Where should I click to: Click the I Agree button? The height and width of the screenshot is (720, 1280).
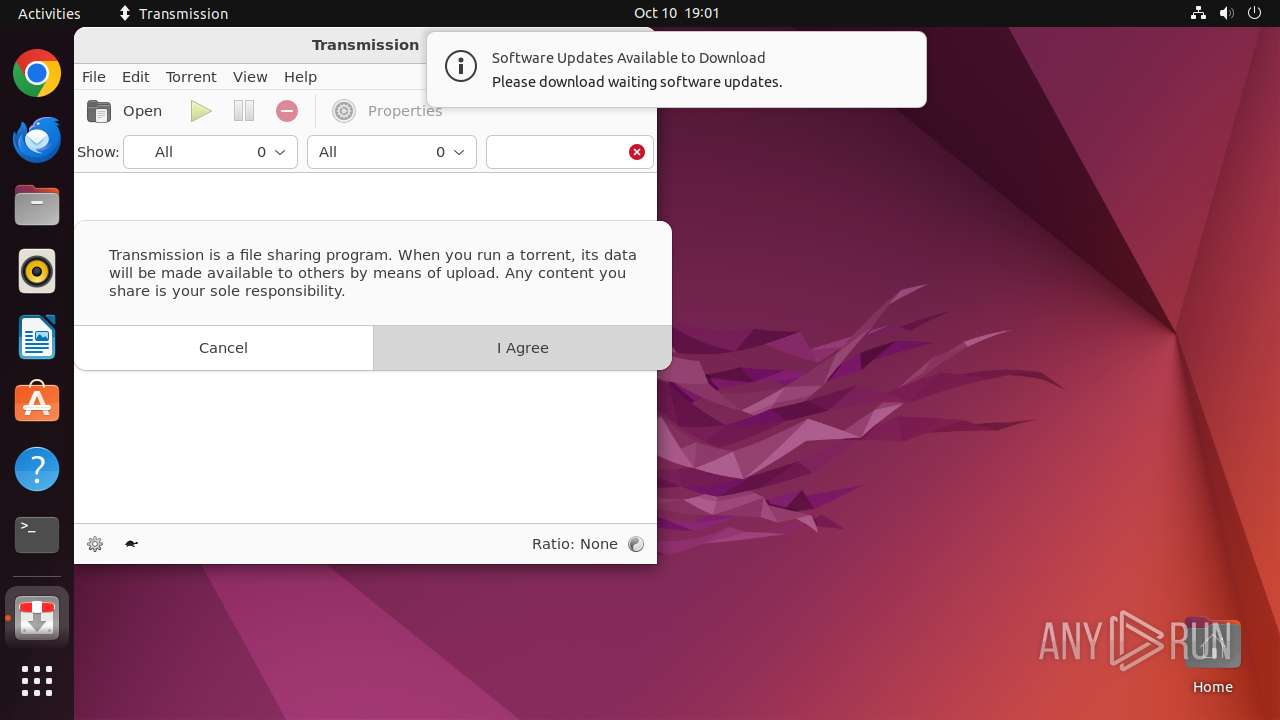[x=523, y=348]
